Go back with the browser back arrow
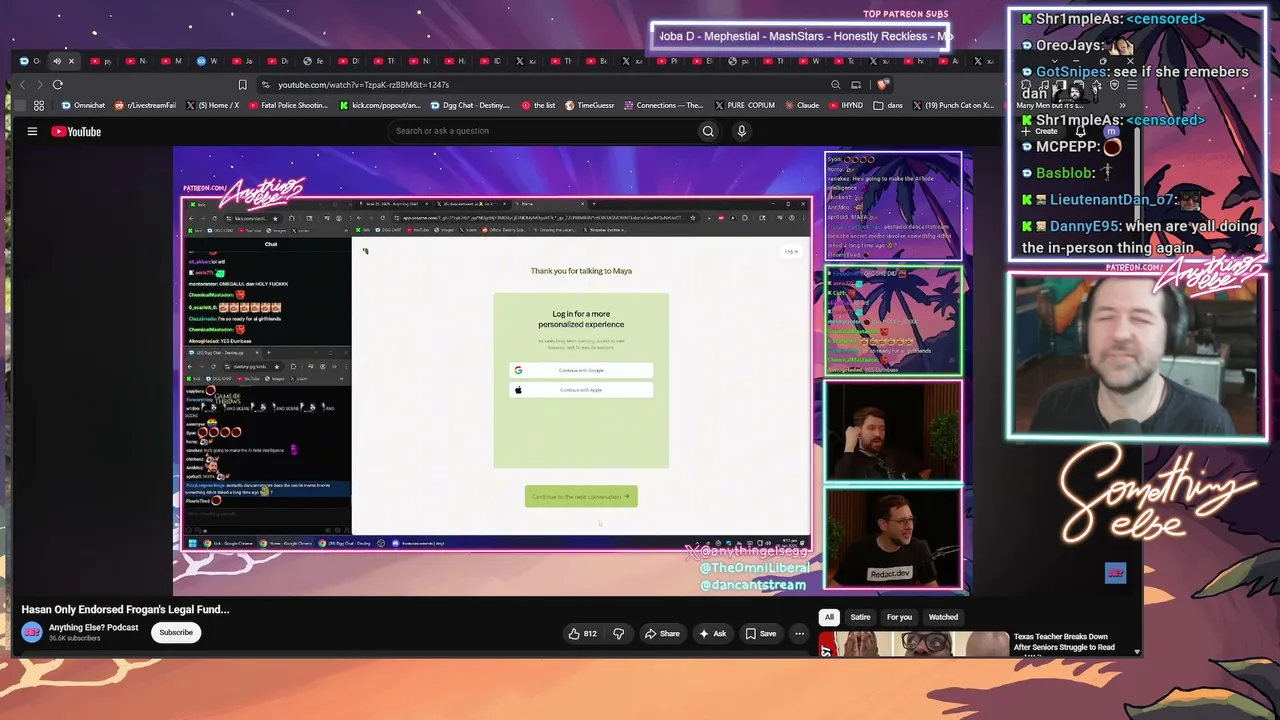The height and width of the screenshot is (720, 1280). click(22, 85)
